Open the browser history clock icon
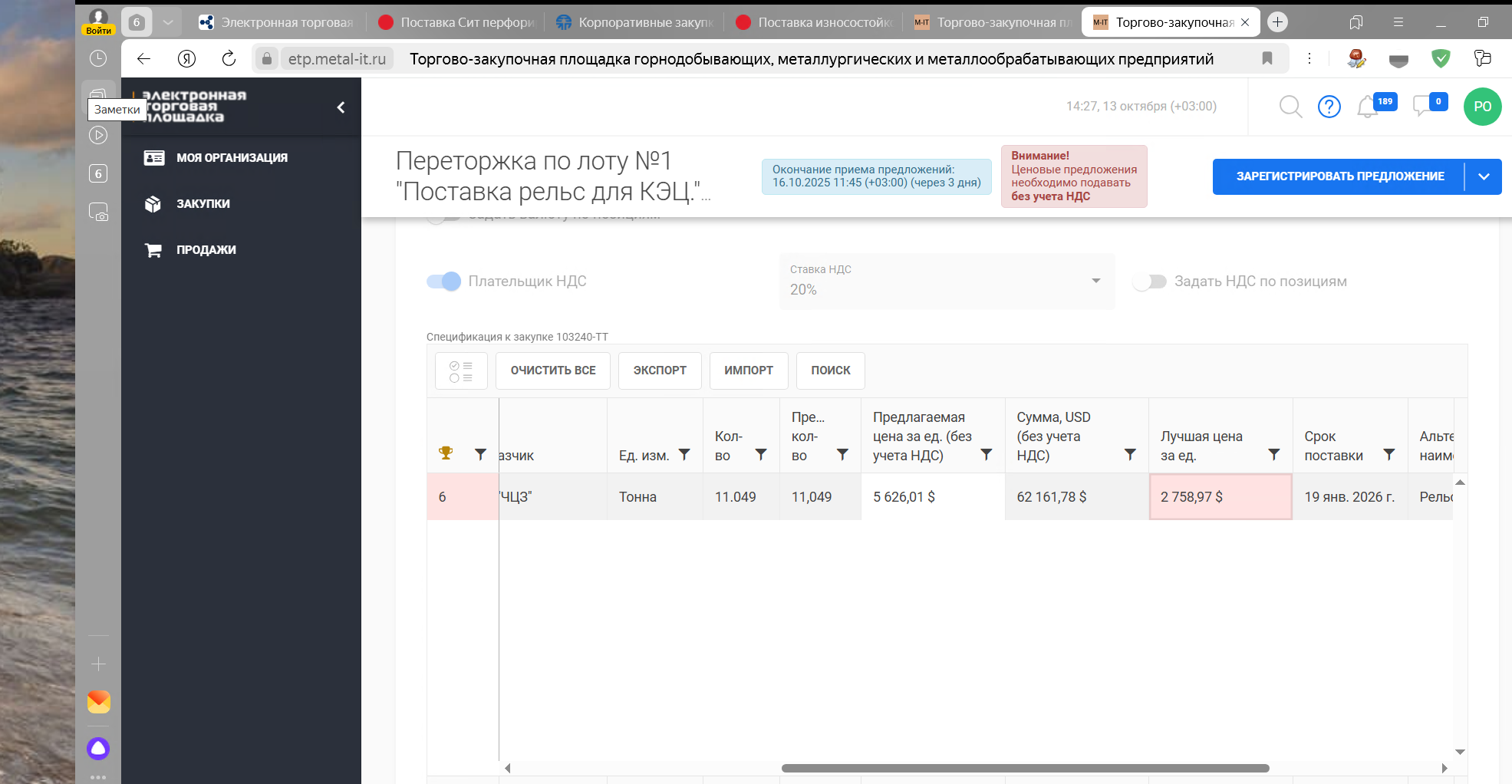The height and width of the screenshot is (784, 1512). point(98,58)
